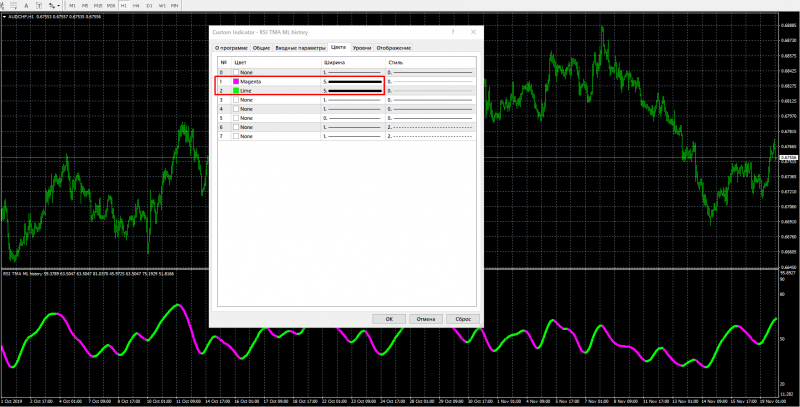The height and width of the screenshot is (407, 800).
Task: Click the Lime color swatch in row 2
Action: (x=236, y=91)
